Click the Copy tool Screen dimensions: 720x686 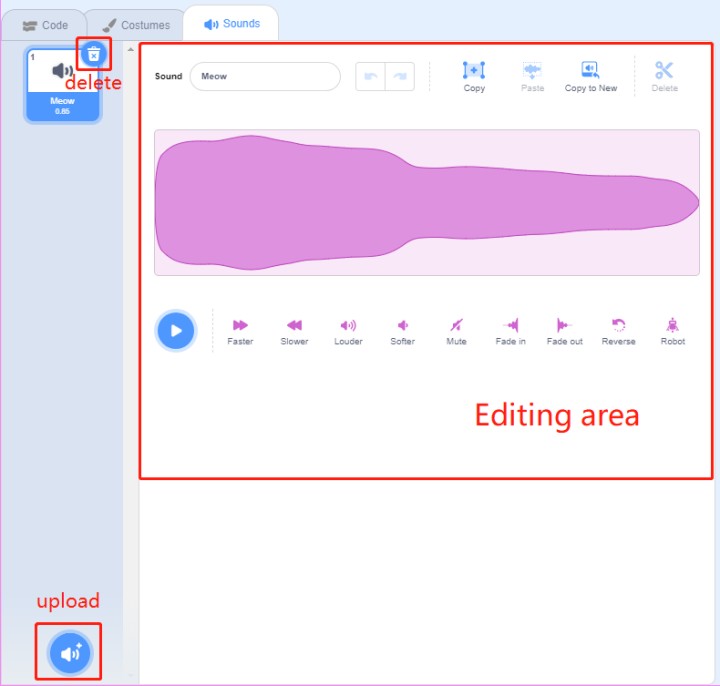[x=474, y=77]
